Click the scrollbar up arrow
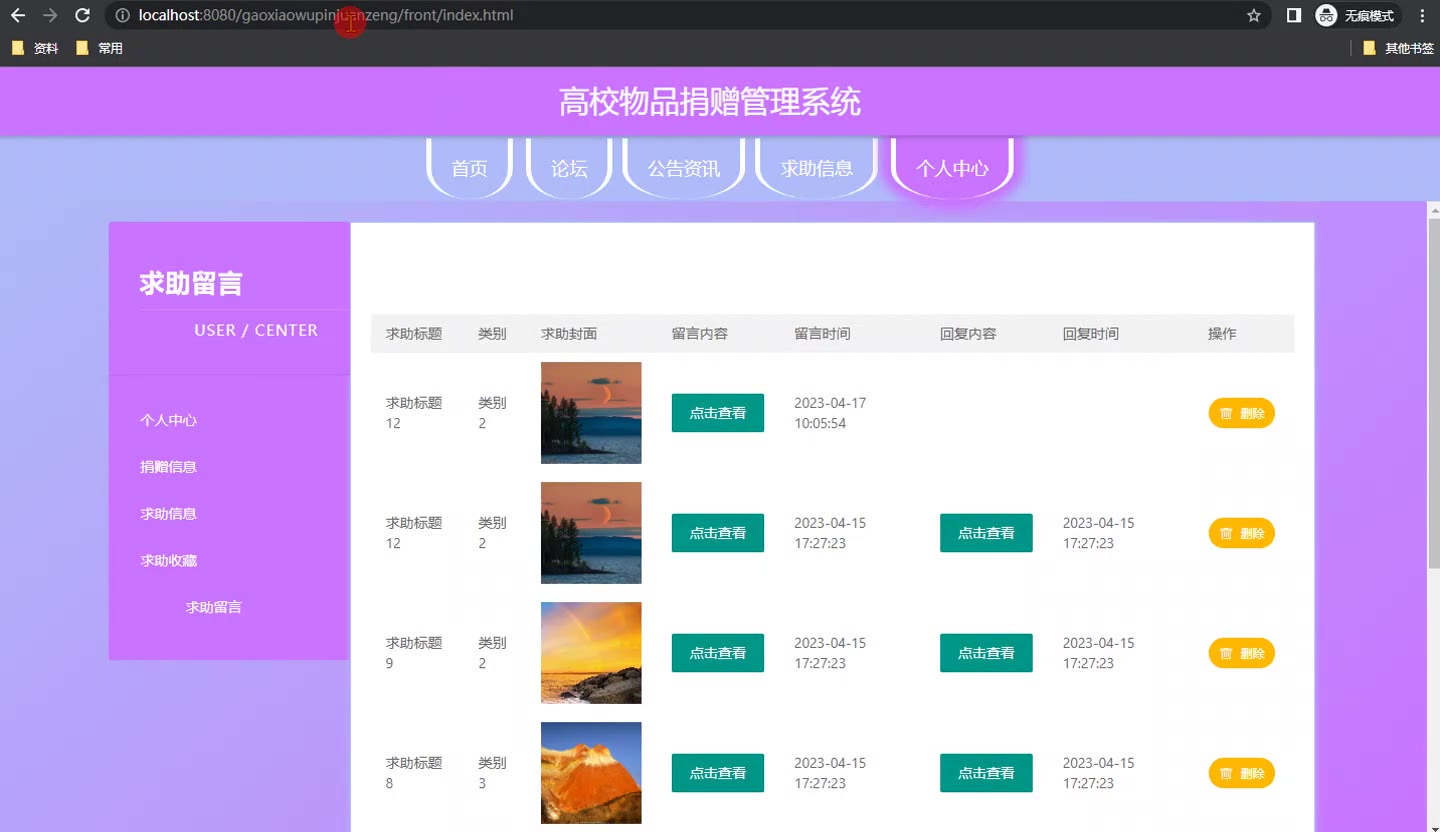The height and width of the screenshot is (832, 1440). tap(1434, 209)
